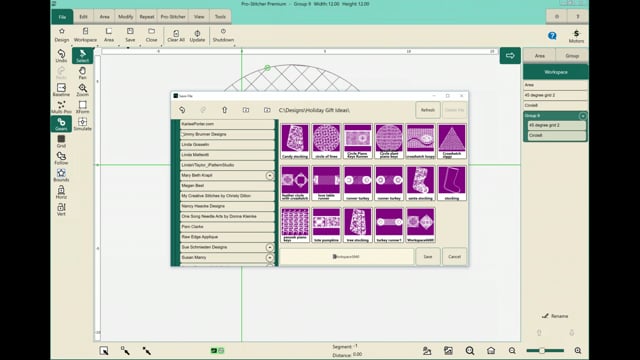Open the Area menu tab
Image resolution: width=640 pixels, height=360 pixels.
[x=104, y=17]
